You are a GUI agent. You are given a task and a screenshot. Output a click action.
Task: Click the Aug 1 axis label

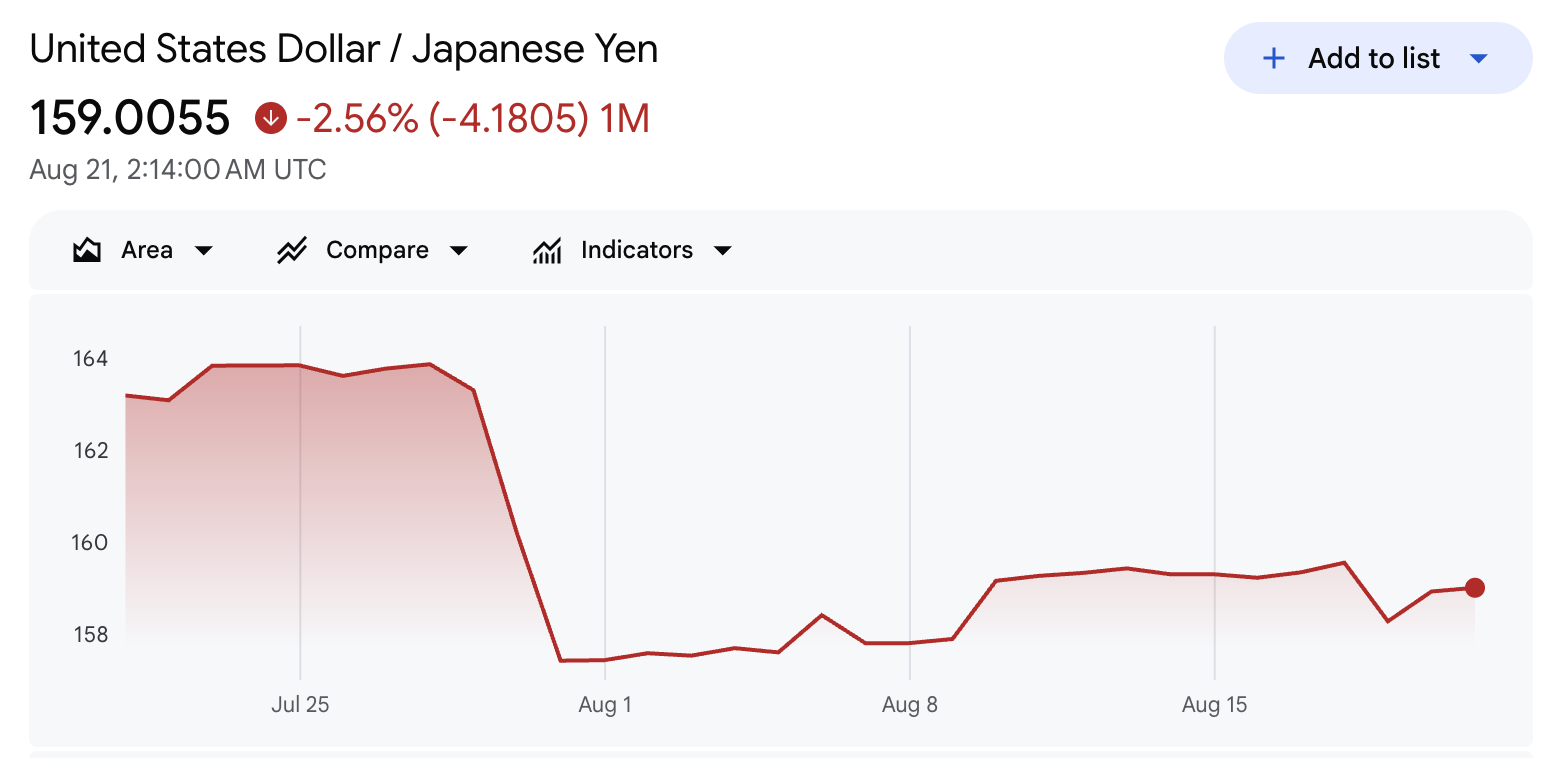pyautogui.click(x=605, y=705)
